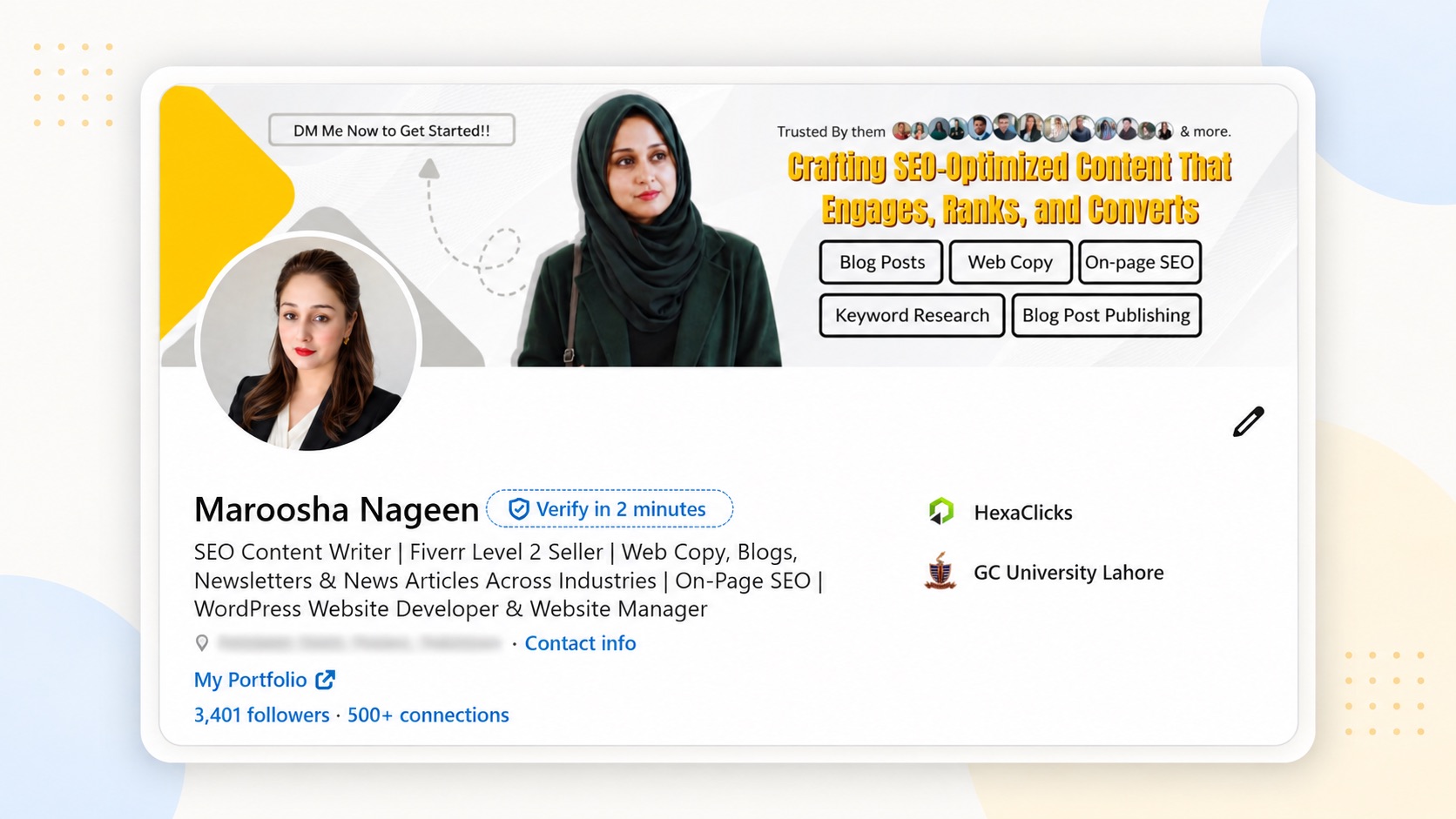Image resolution: width=1456 pixels, height=819 pixels.
Task: View the 500+ connections link
Action: [428, 715]
